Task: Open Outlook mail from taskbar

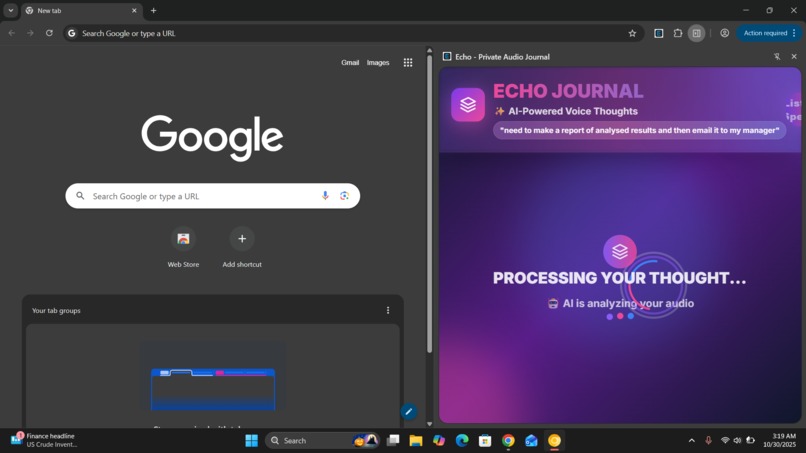Action: (531, 441)
